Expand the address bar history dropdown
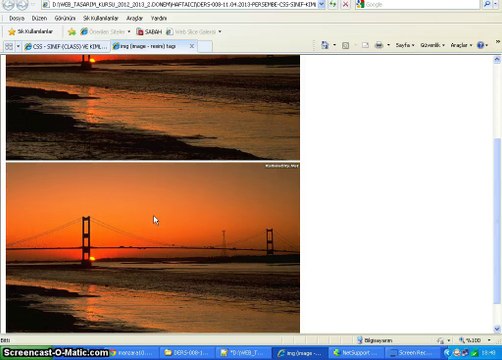 coord(321,4)
